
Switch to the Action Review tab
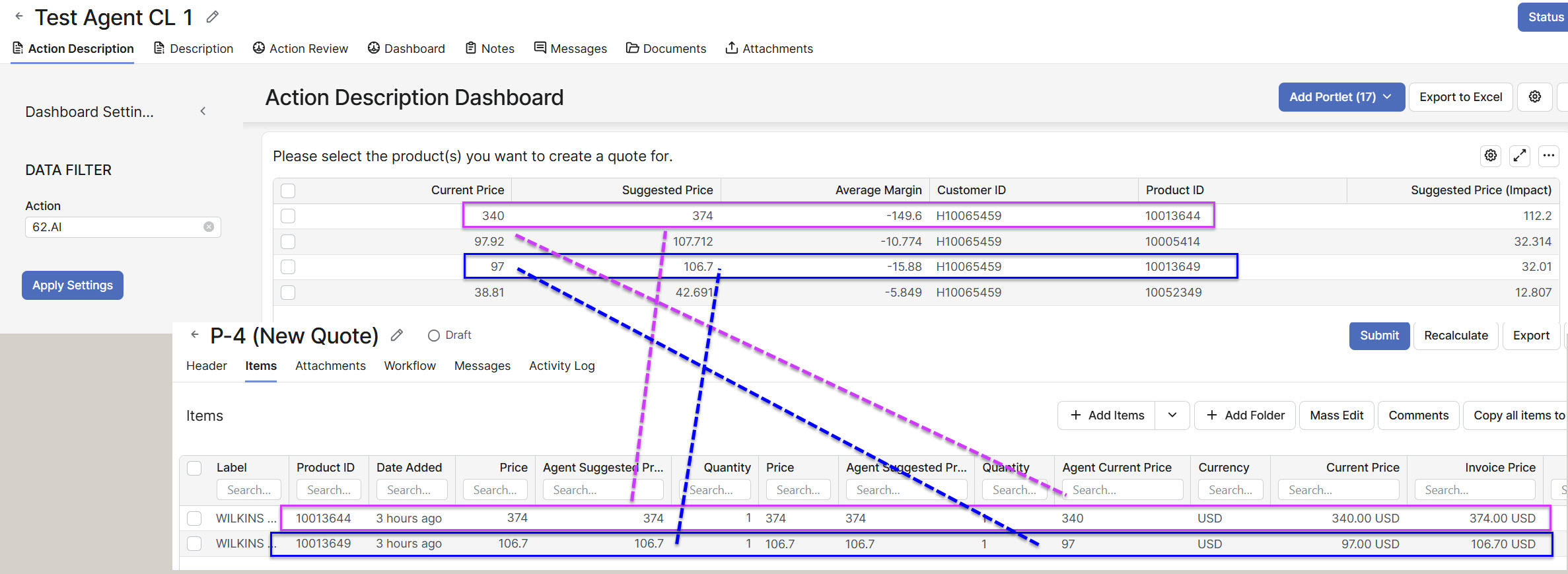[301, 49]
